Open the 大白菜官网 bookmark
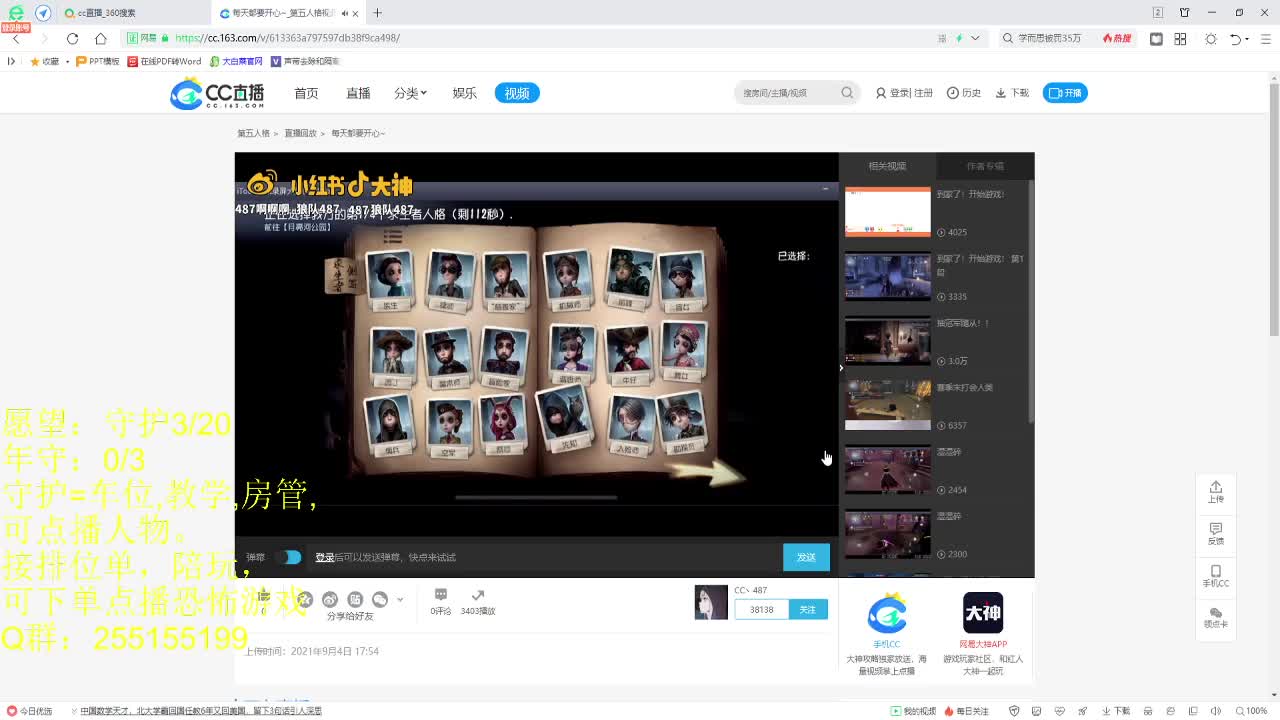 coord(236,61)
